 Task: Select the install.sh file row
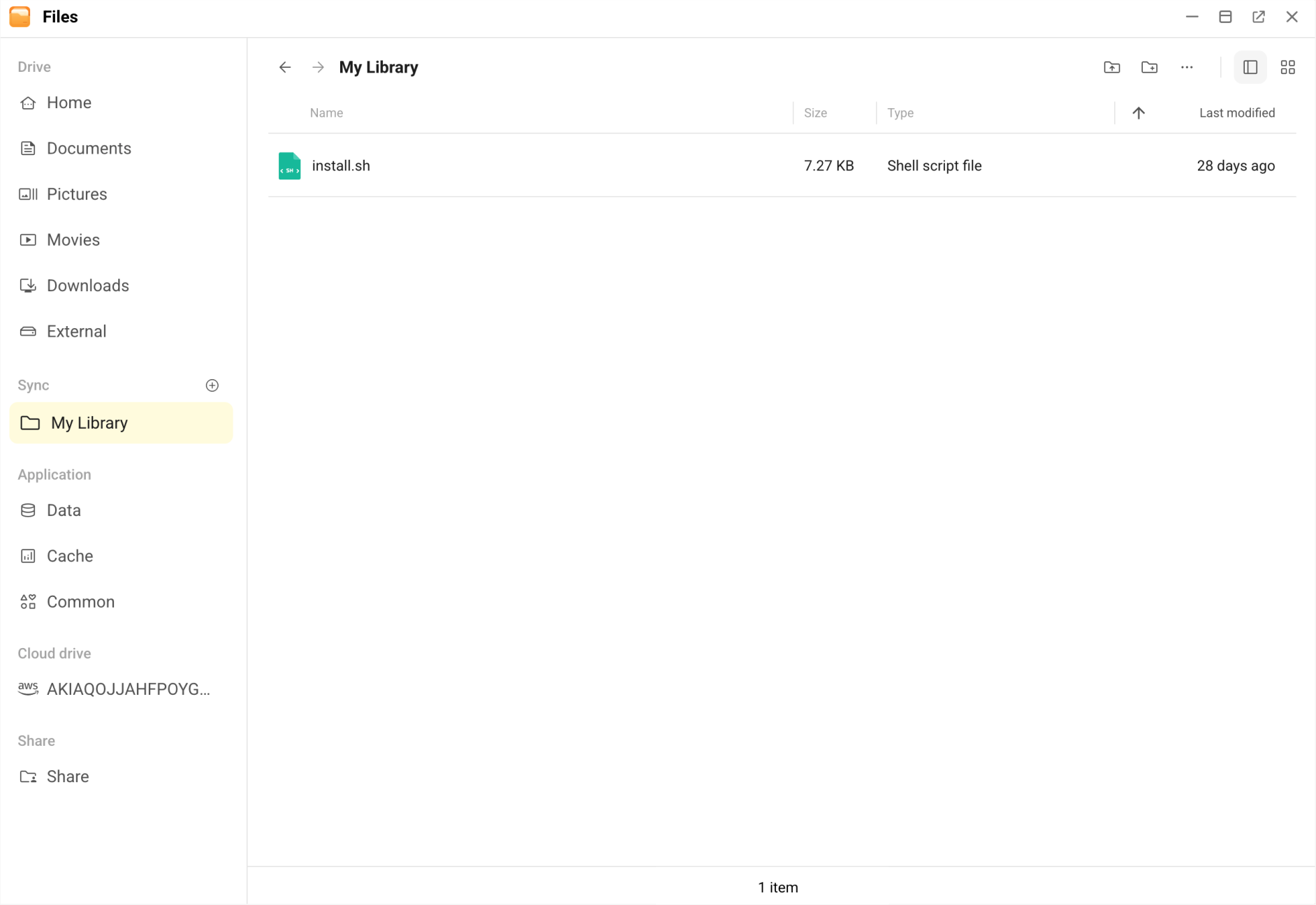tap(782, 165)
